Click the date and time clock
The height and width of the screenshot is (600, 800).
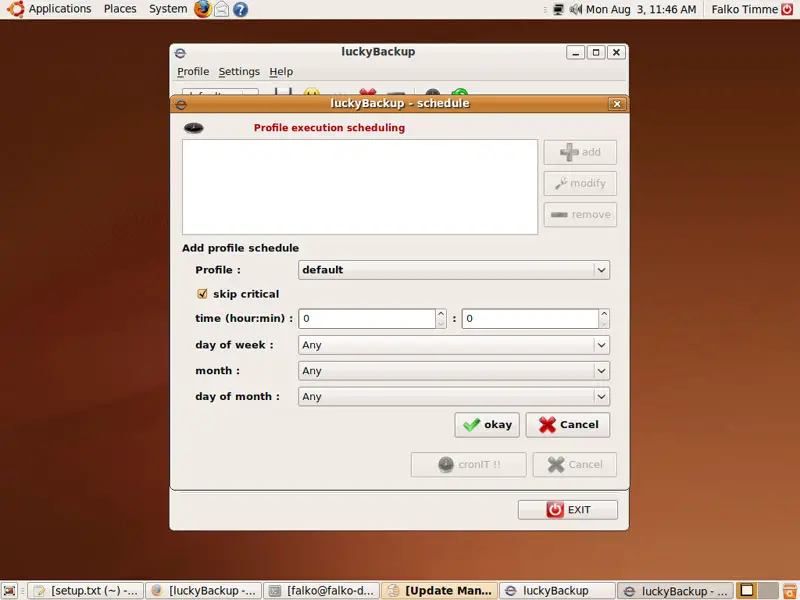[x=641, y=9]
